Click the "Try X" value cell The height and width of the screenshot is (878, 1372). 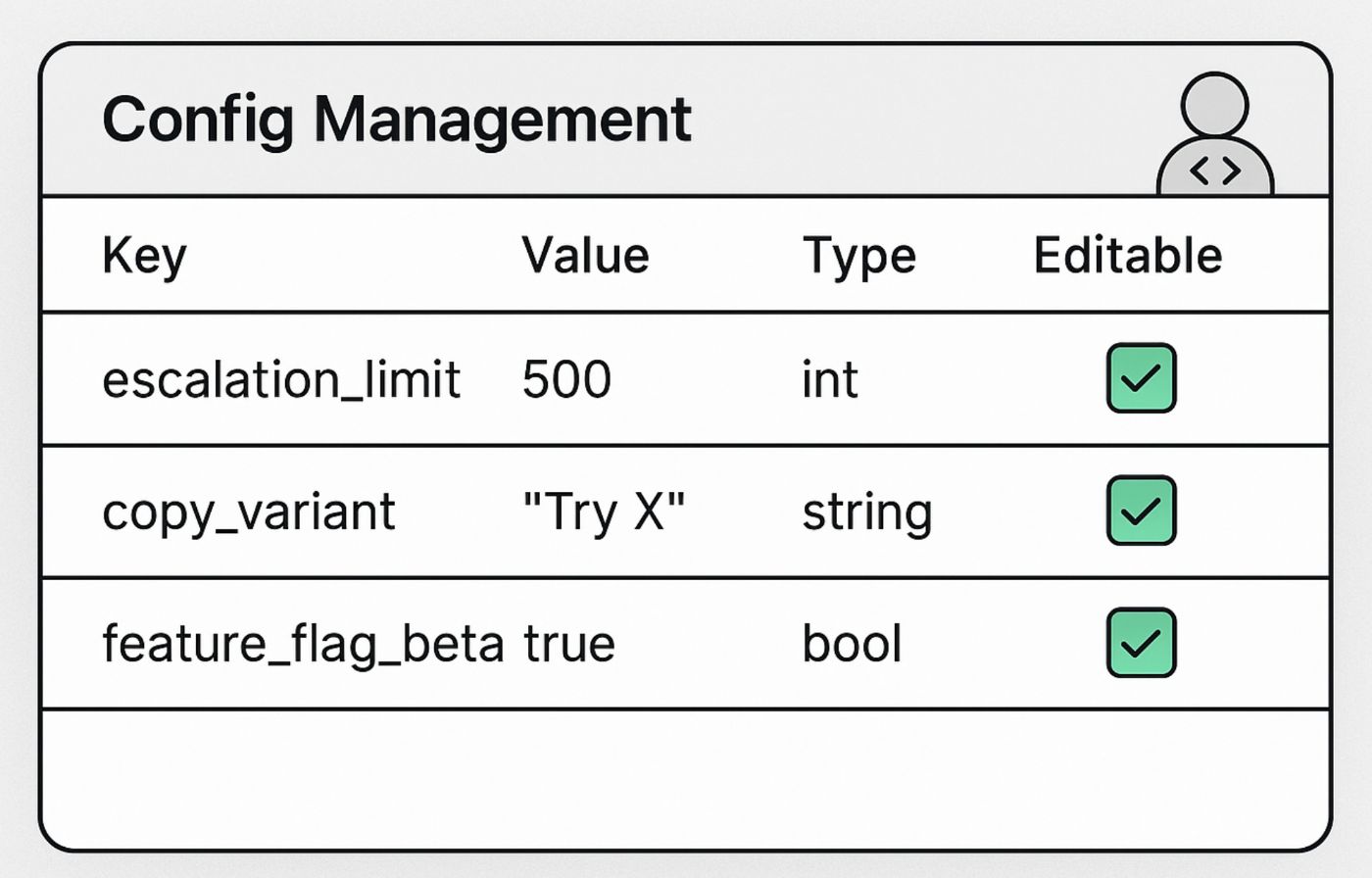pos(604,512)
